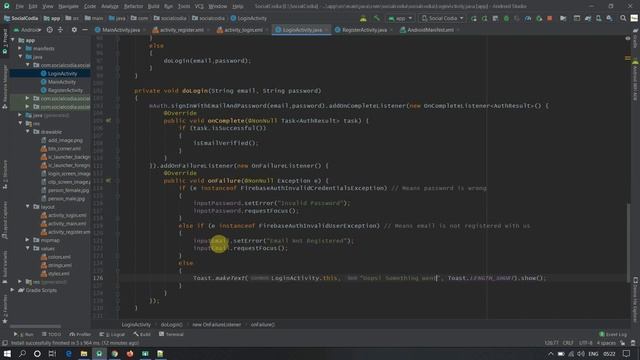Expand the manifests folder
The width and height of the screenshot is (640, 360).
[20, 48]
